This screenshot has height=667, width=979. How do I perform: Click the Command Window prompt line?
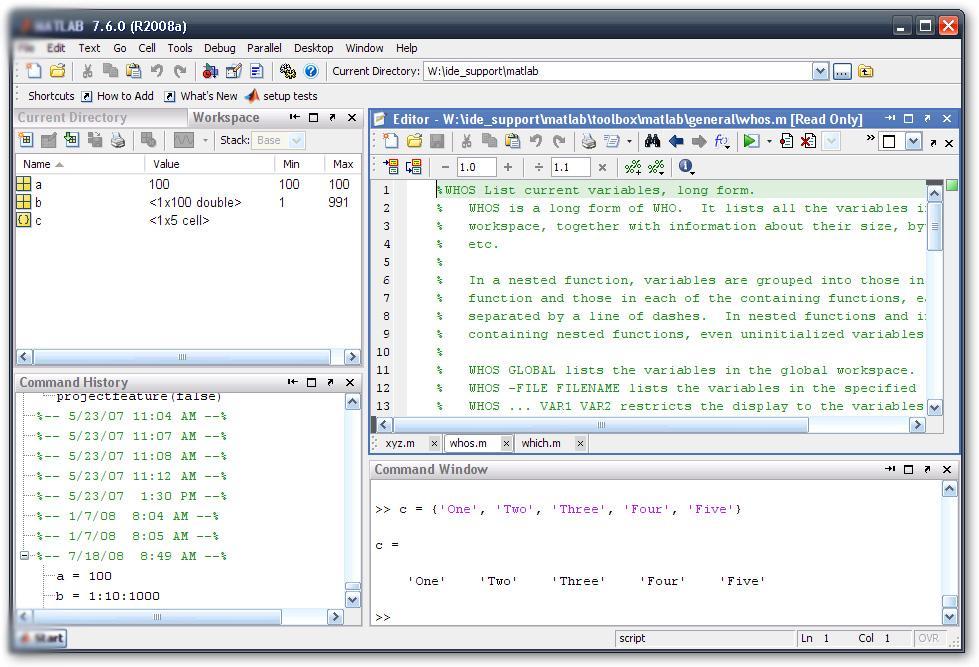pos(656,617)
